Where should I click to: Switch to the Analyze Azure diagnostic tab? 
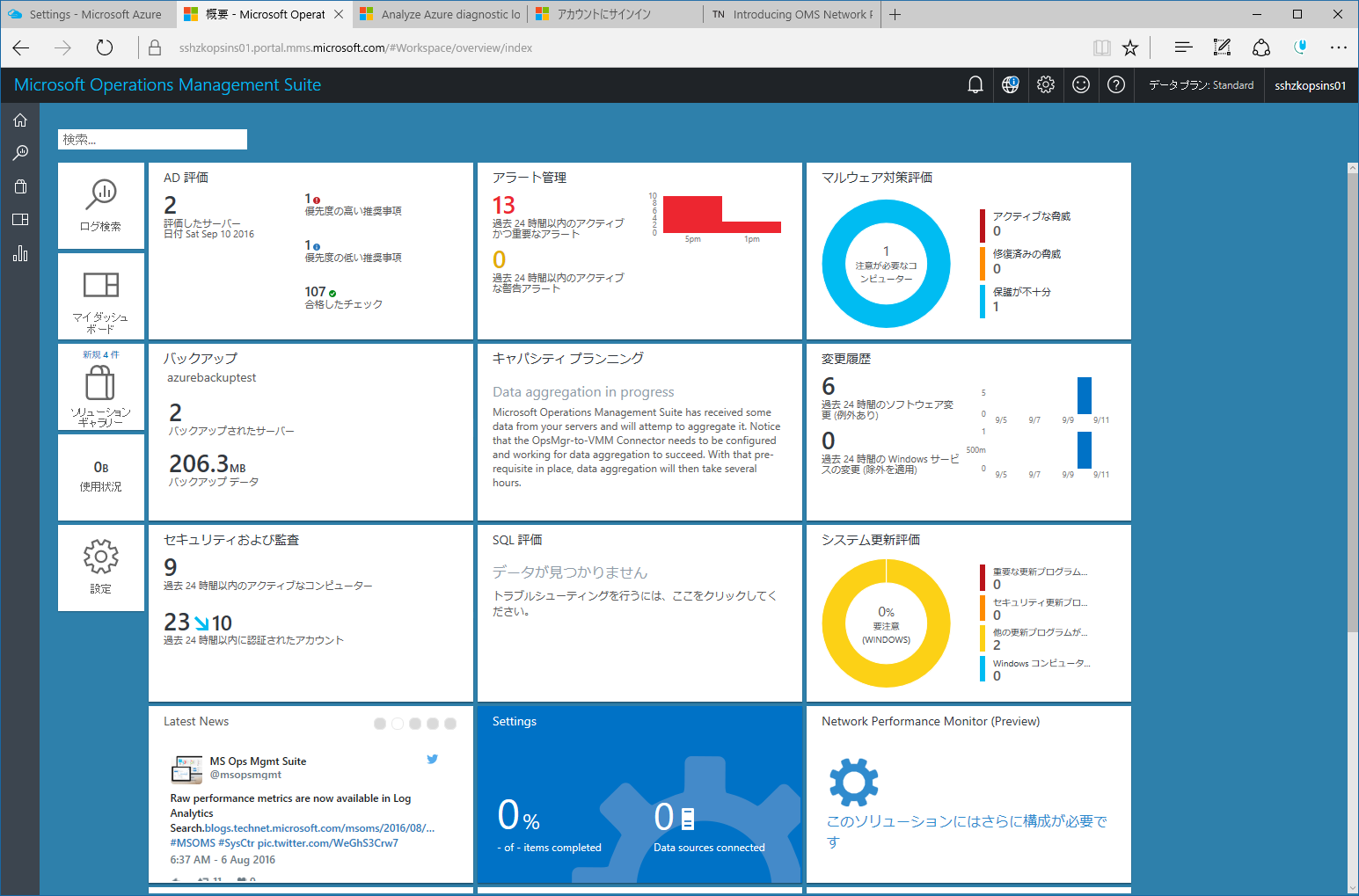[x=439, y=14]
